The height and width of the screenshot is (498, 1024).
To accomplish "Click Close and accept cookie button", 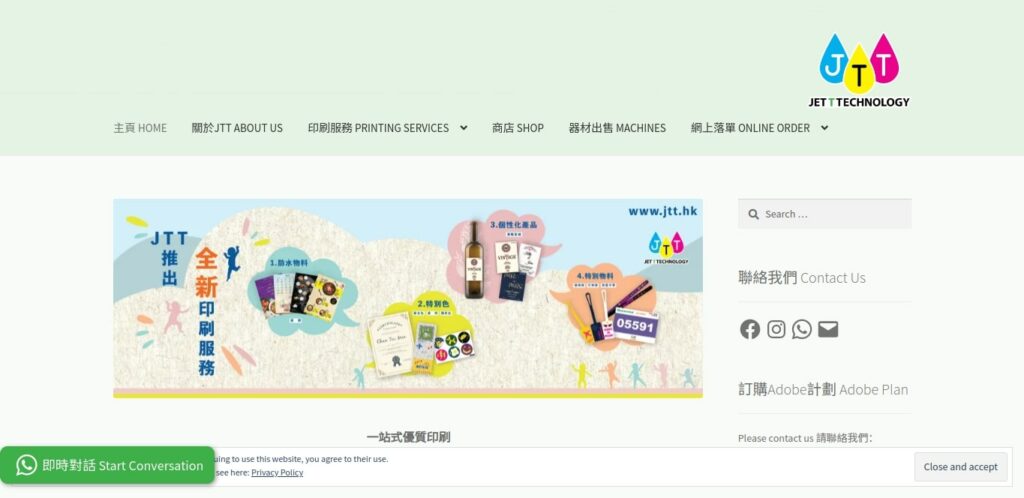I will (961, 467).
